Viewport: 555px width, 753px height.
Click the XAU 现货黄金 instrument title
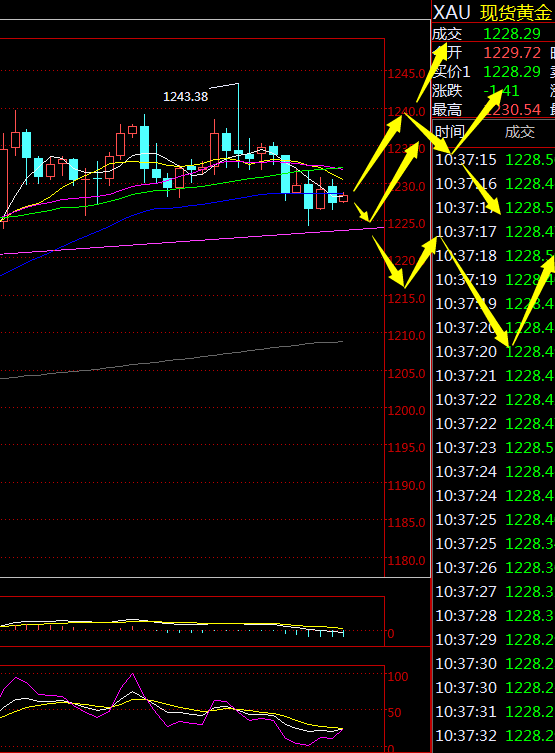493,12
